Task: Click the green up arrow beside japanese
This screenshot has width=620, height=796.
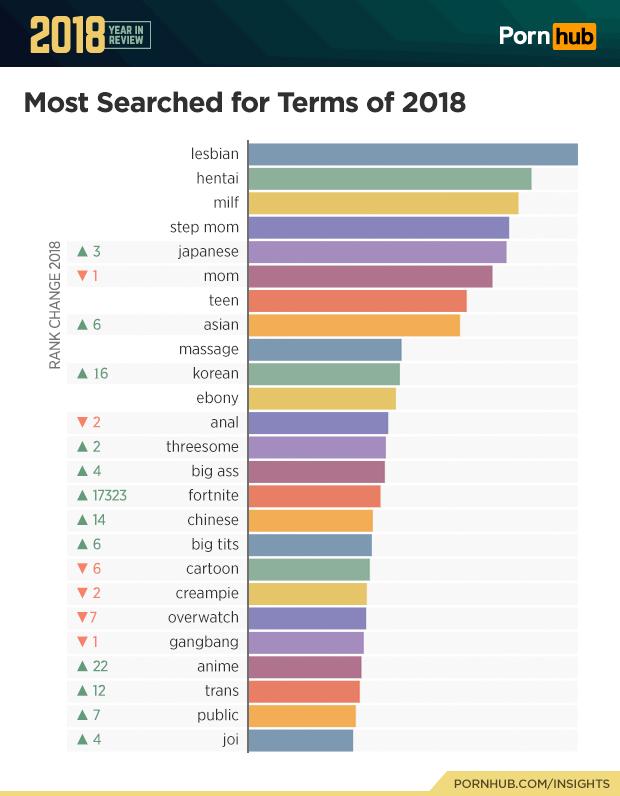Action: coord(82,251)
